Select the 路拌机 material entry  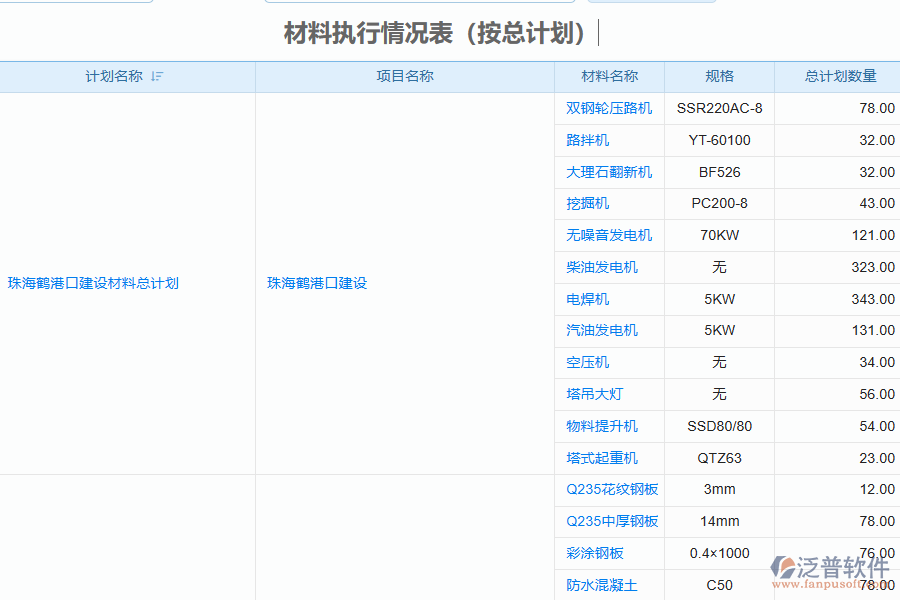pyautogui.click(x=587, y=140)
